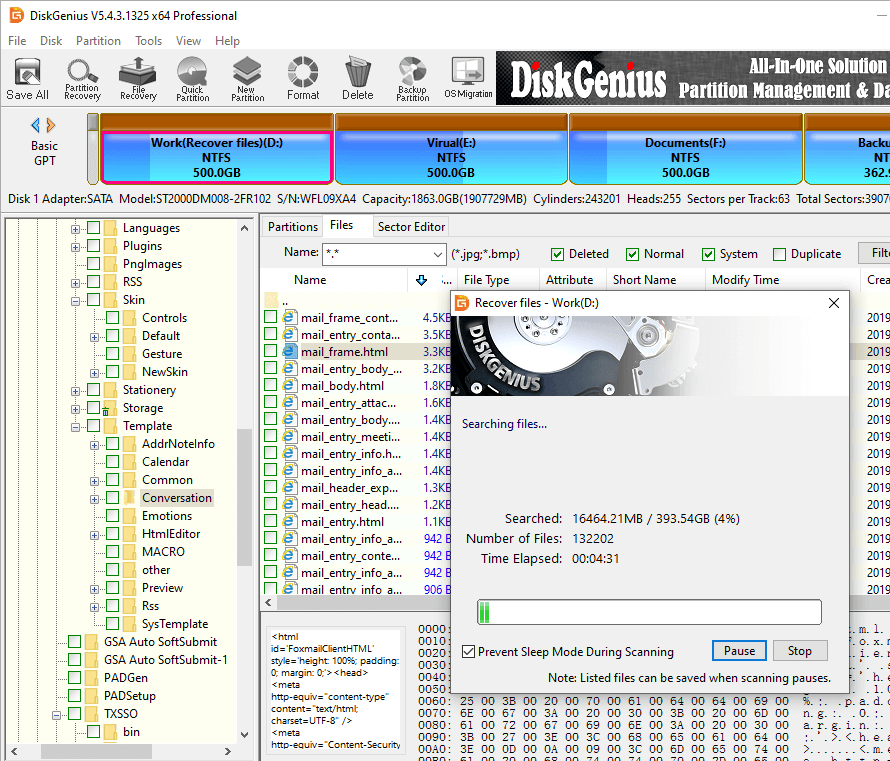Image resolution: width=890 pixels, height=761 pixels.
Task: Launch the File Recovery tool
Action: [138, 78]
